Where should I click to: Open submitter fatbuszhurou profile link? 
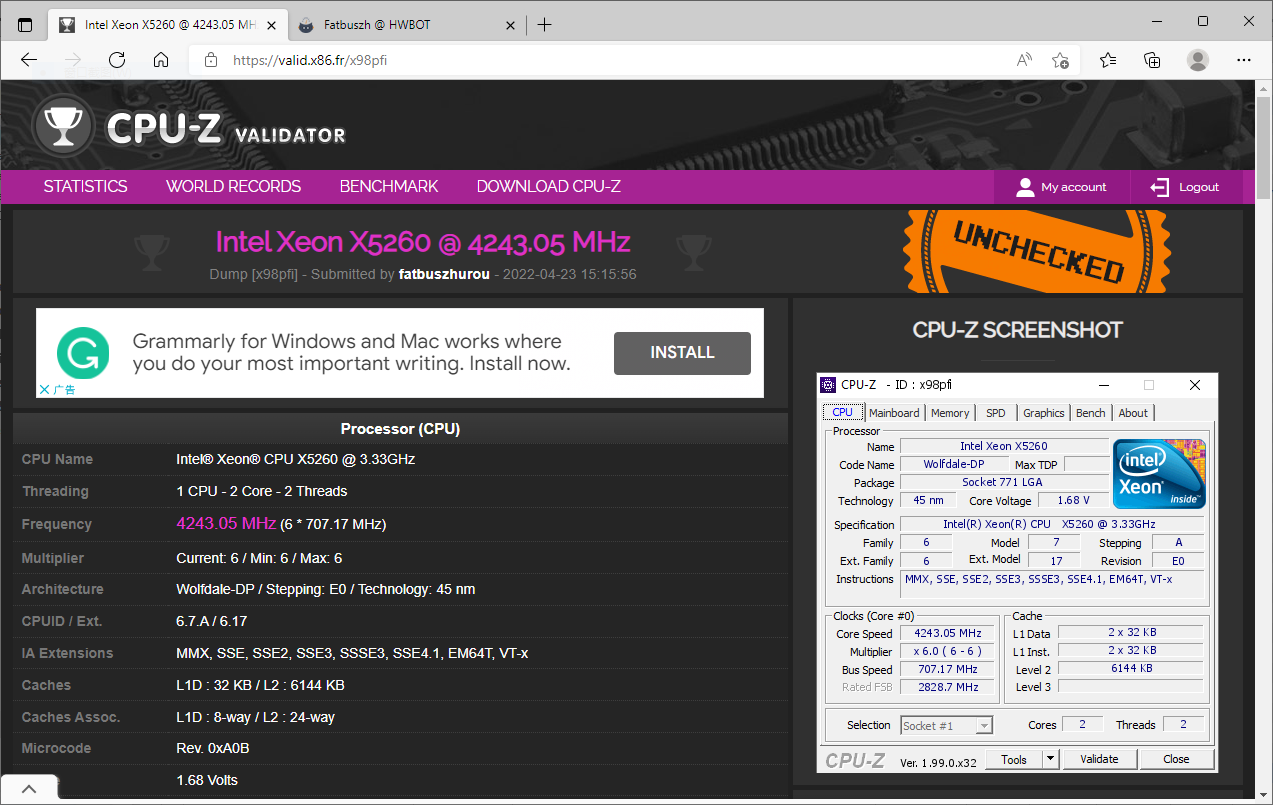coord(444,274)
